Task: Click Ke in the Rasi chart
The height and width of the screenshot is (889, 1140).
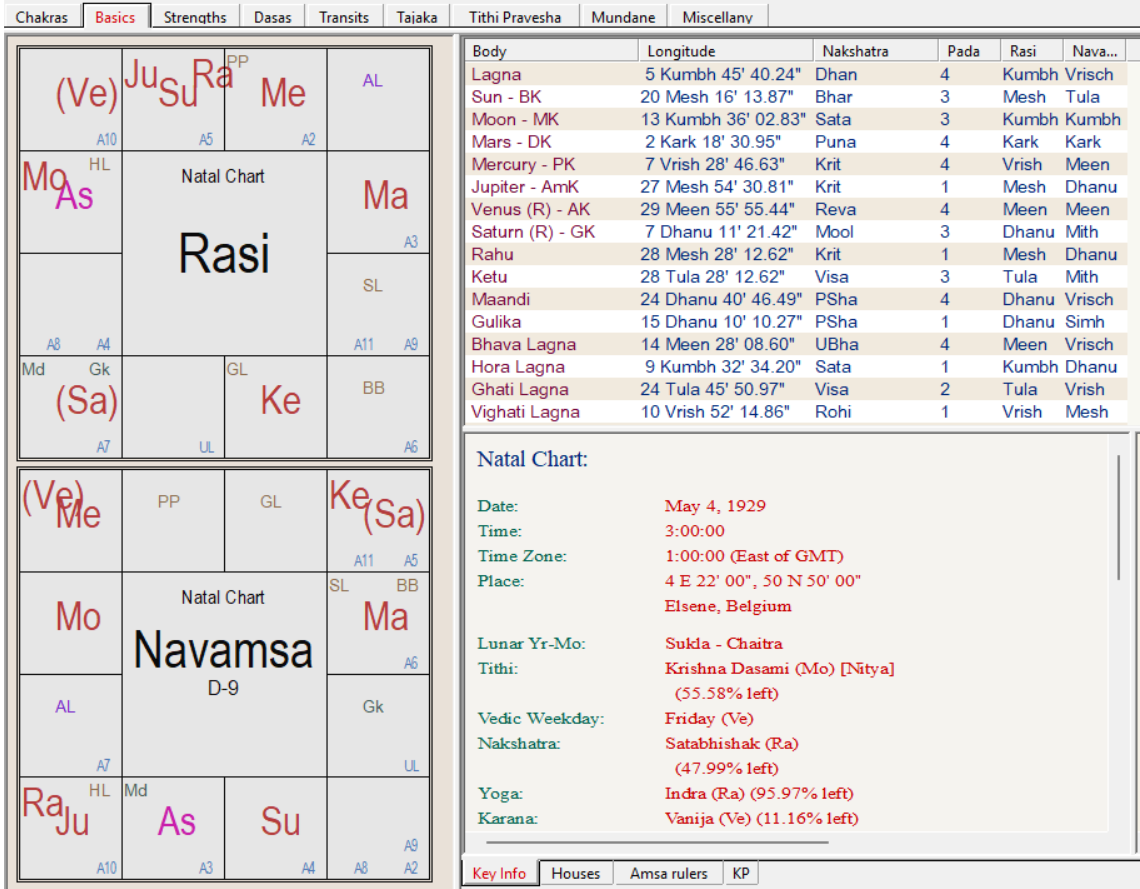Action: point(281,401)
